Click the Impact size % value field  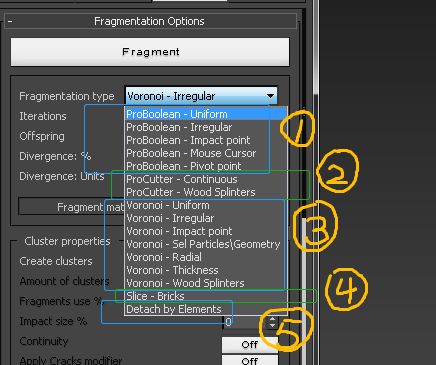point(245,322)
